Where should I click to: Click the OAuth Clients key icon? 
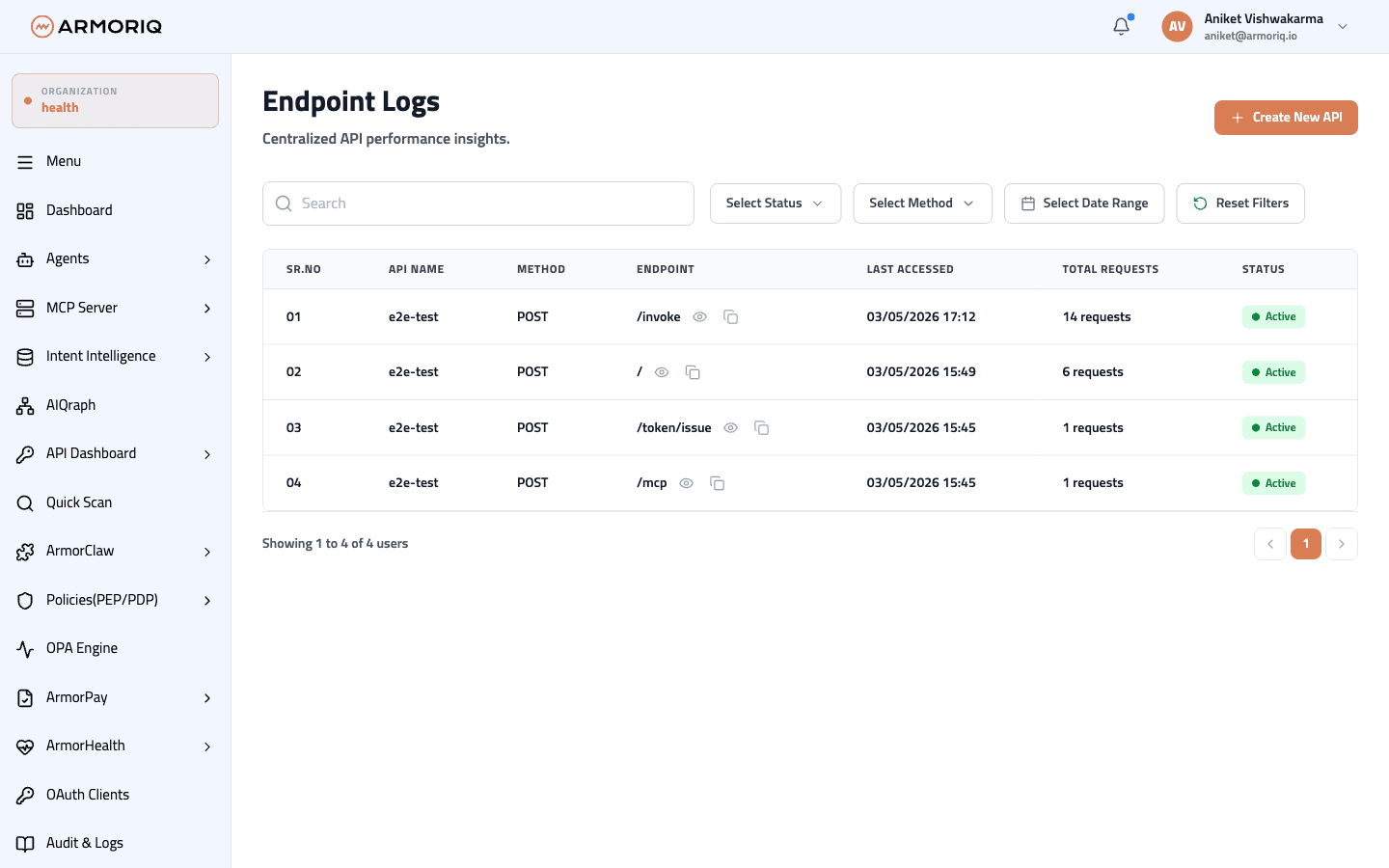(25, 795)
